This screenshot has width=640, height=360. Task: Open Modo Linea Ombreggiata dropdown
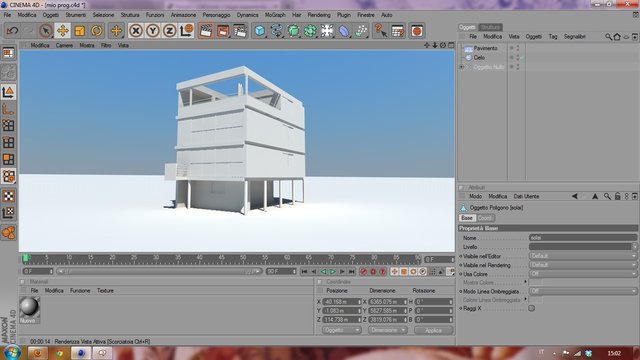coord(583,291)
